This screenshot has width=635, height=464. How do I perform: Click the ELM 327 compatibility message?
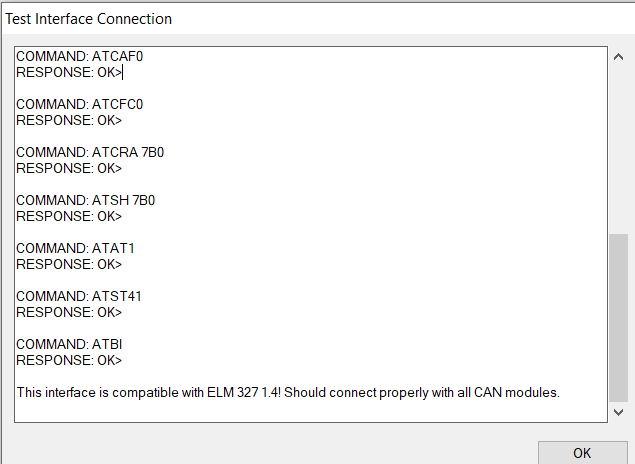[x=288, y=392]
